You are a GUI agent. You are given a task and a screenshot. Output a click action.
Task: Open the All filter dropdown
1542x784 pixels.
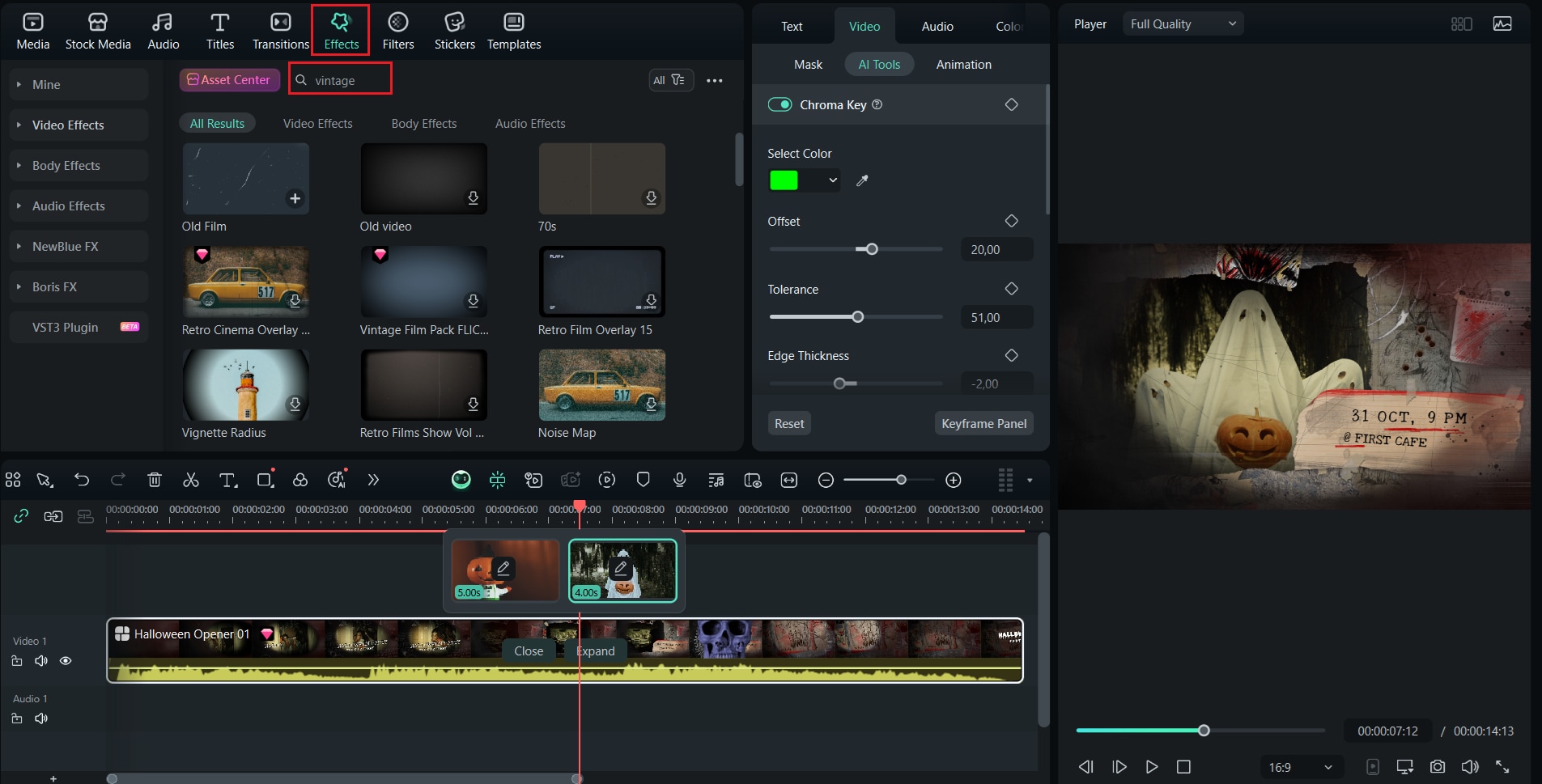pyautogui.click(x=671, y=80)
